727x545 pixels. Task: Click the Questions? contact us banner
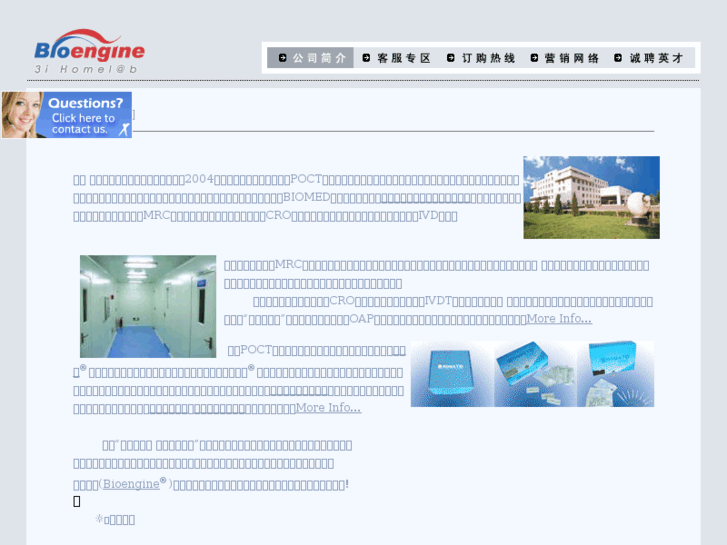point(67,115)
